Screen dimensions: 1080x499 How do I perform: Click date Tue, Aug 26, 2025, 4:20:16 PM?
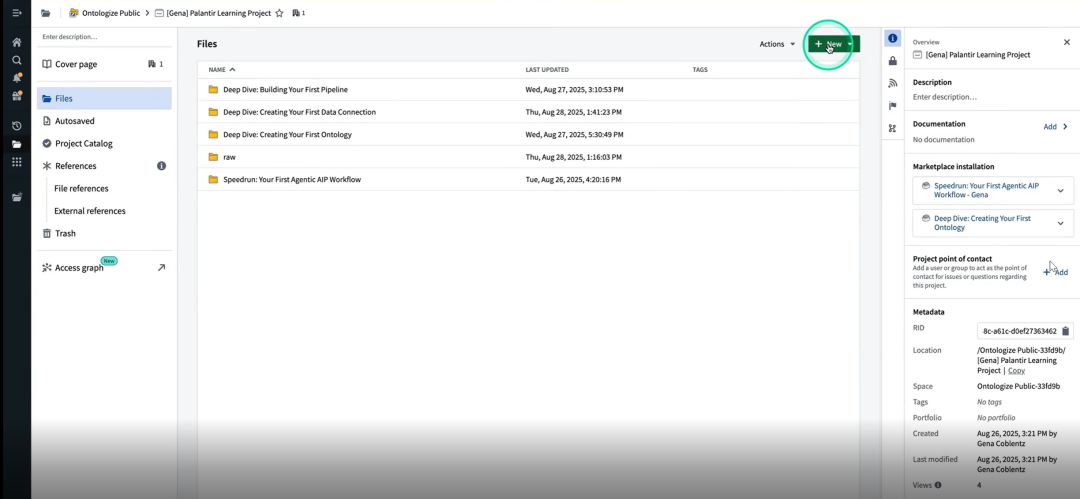click(x=573, y=179)
